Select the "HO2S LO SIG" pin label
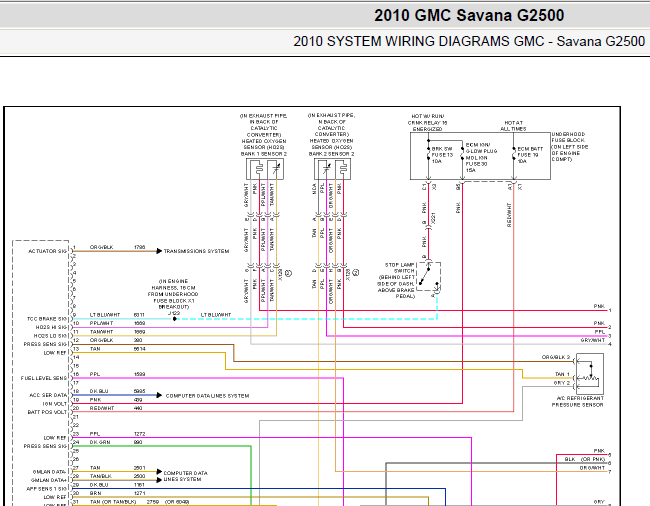This screenshot has width=650, height=506. pos(50,336)
